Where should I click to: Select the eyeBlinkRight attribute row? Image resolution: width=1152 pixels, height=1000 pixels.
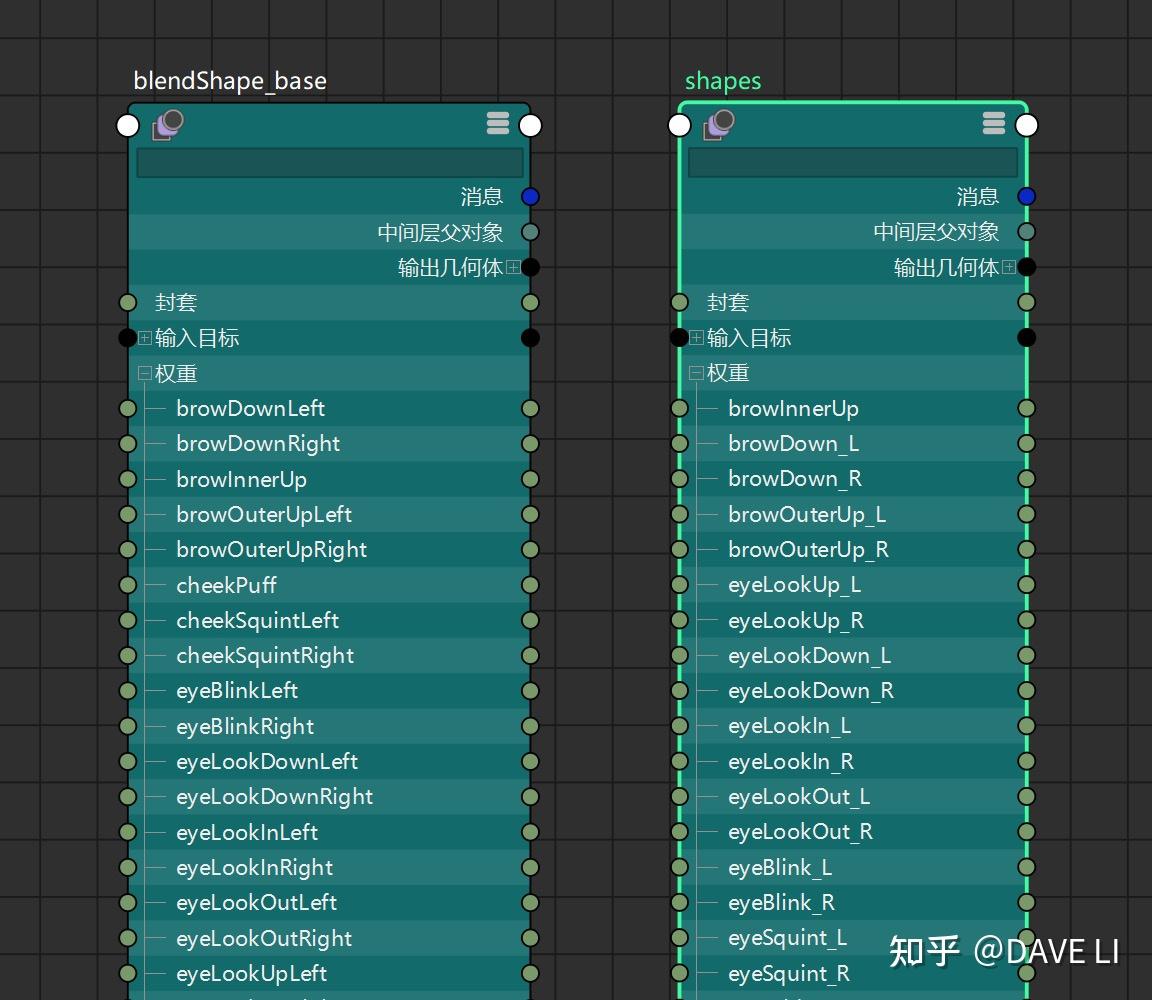(329, 726)
